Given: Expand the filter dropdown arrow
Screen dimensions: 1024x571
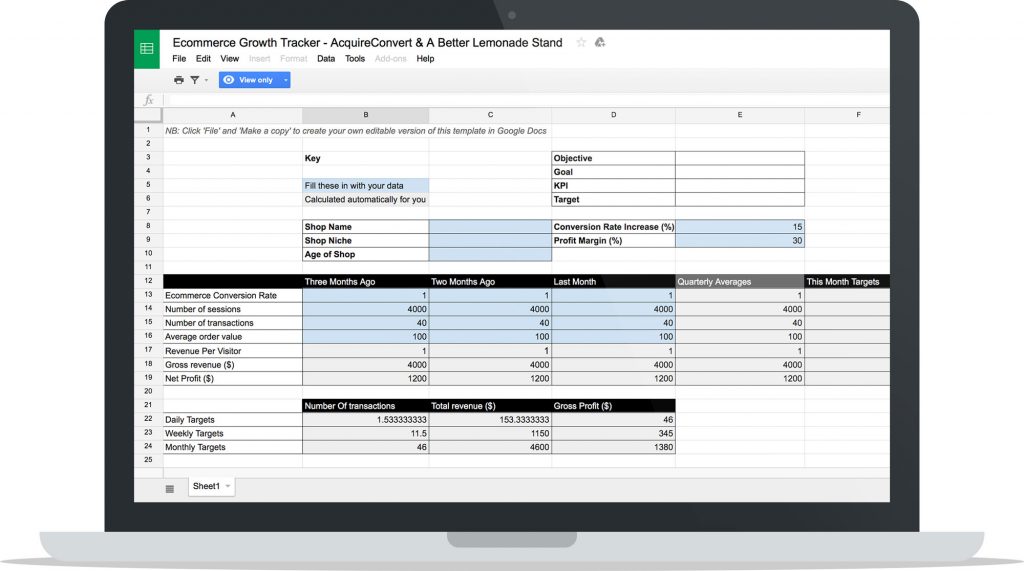Looking at the screenshot, I should pyautogui.click(x=206, y=80).
